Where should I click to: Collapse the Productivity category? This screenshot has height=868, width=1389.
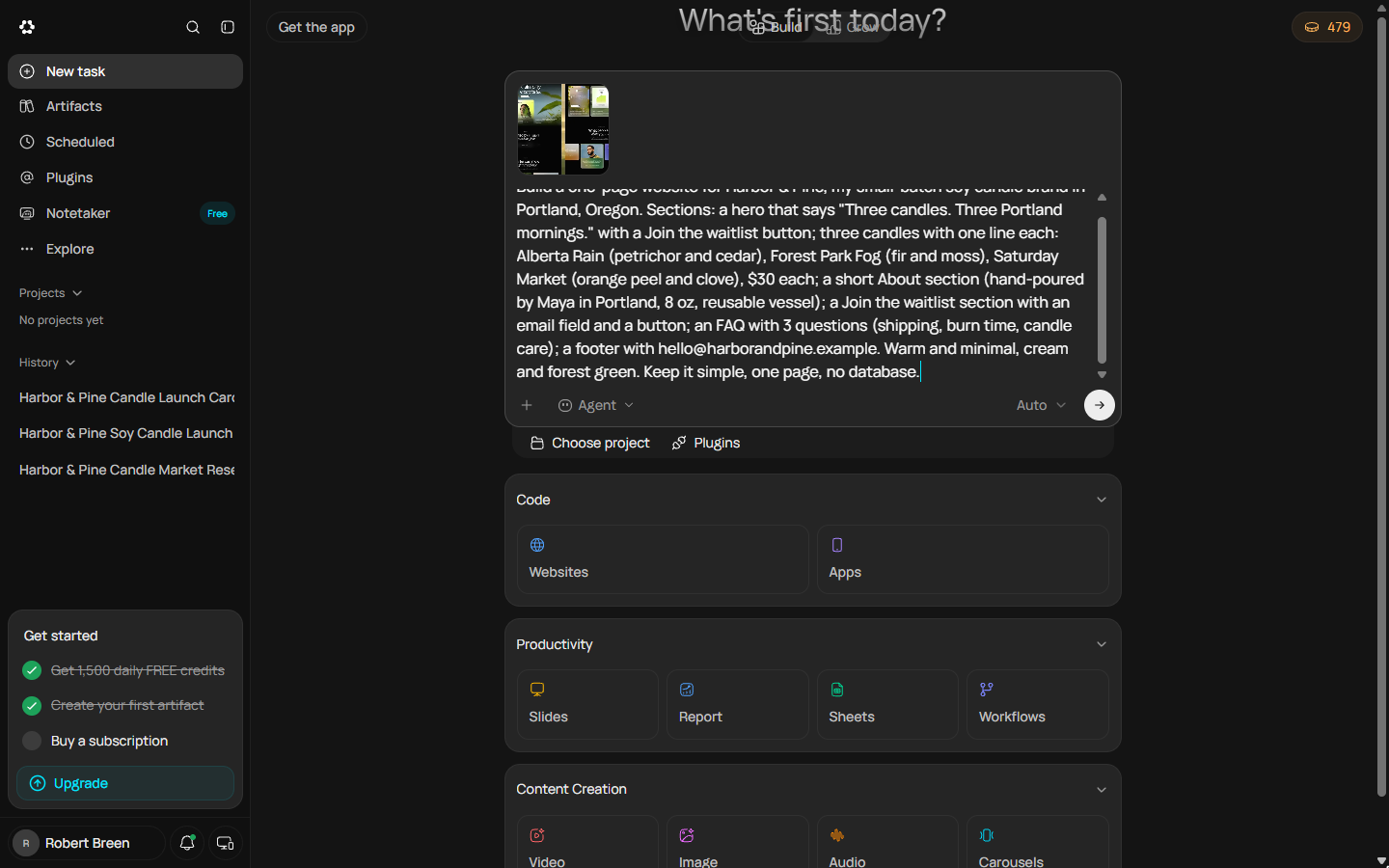click(1102, 644)
